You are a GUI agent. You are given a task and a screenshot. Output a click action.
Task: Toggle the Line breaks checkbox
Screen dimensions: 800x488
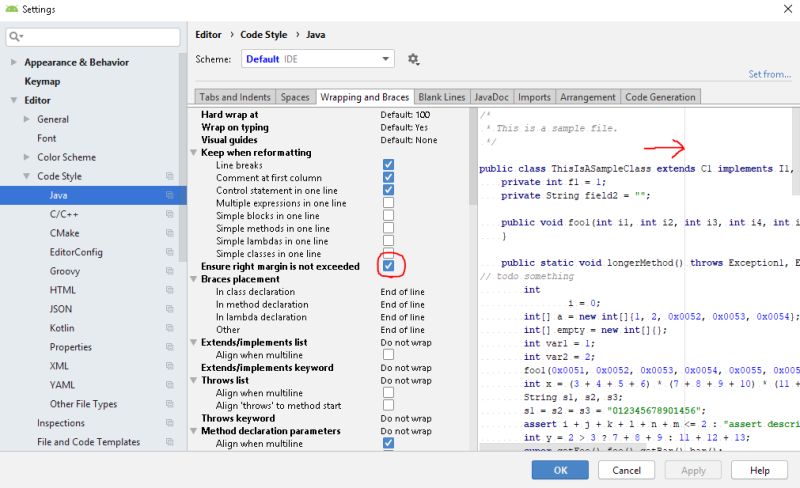[388, 164]
